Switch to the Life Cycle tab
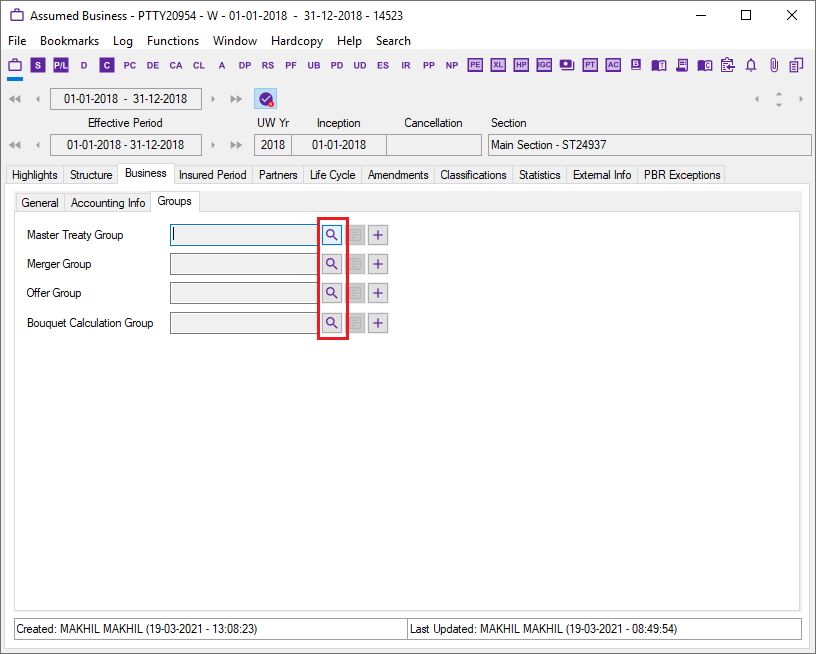Image resolution: width=816 pixels, height=654 pixels. coord(332,175)
